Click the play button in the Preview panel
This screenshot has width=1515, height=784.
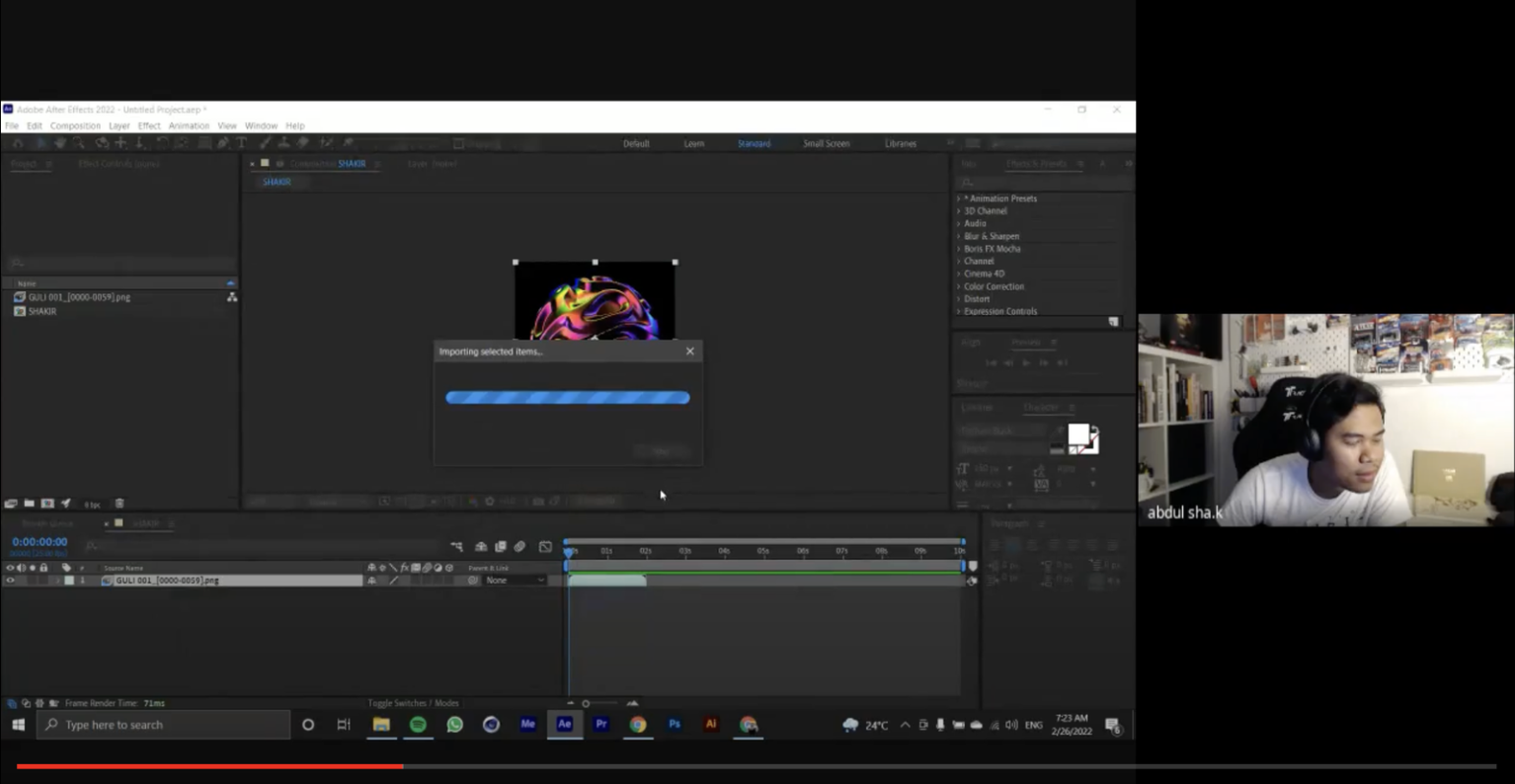pos(1026,362)
